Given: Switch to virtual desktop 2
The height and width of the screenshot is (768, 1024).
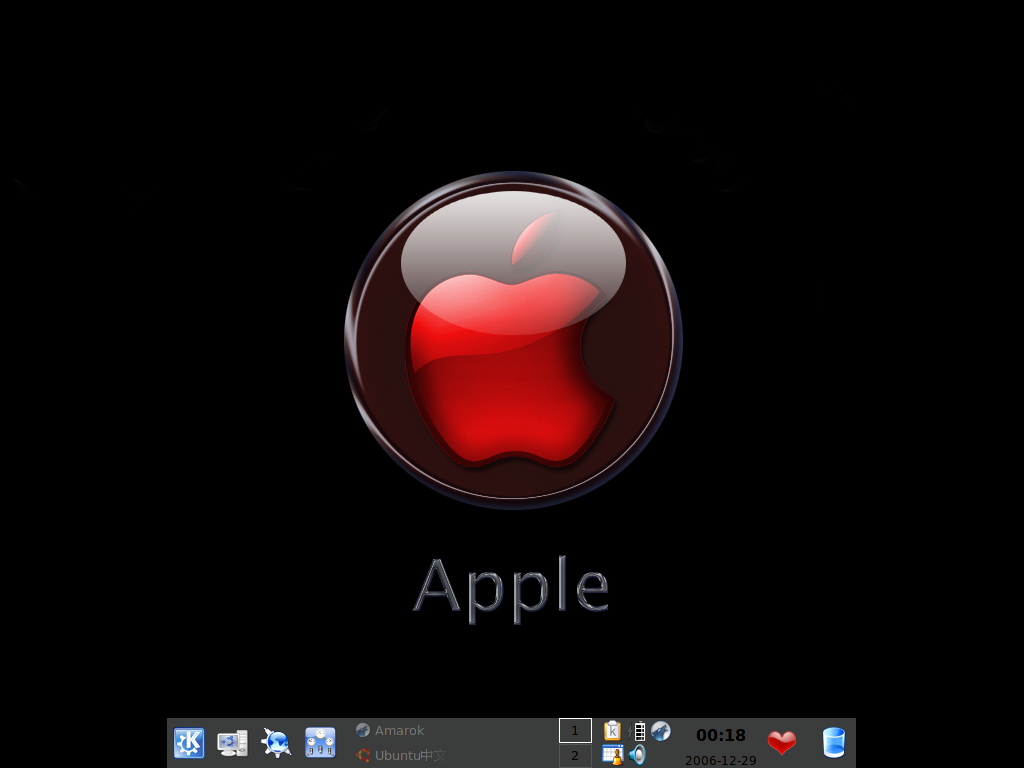Looking at the screenshot, I should point(575,756).
